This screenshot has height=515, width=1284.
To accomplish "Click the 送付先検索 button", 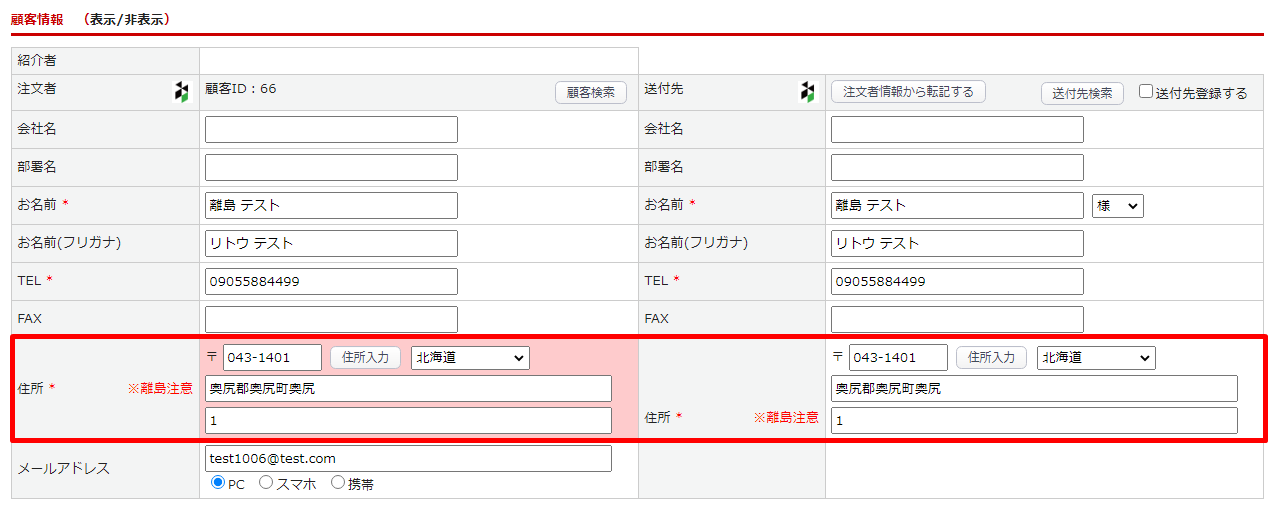I will point(1082,93).
